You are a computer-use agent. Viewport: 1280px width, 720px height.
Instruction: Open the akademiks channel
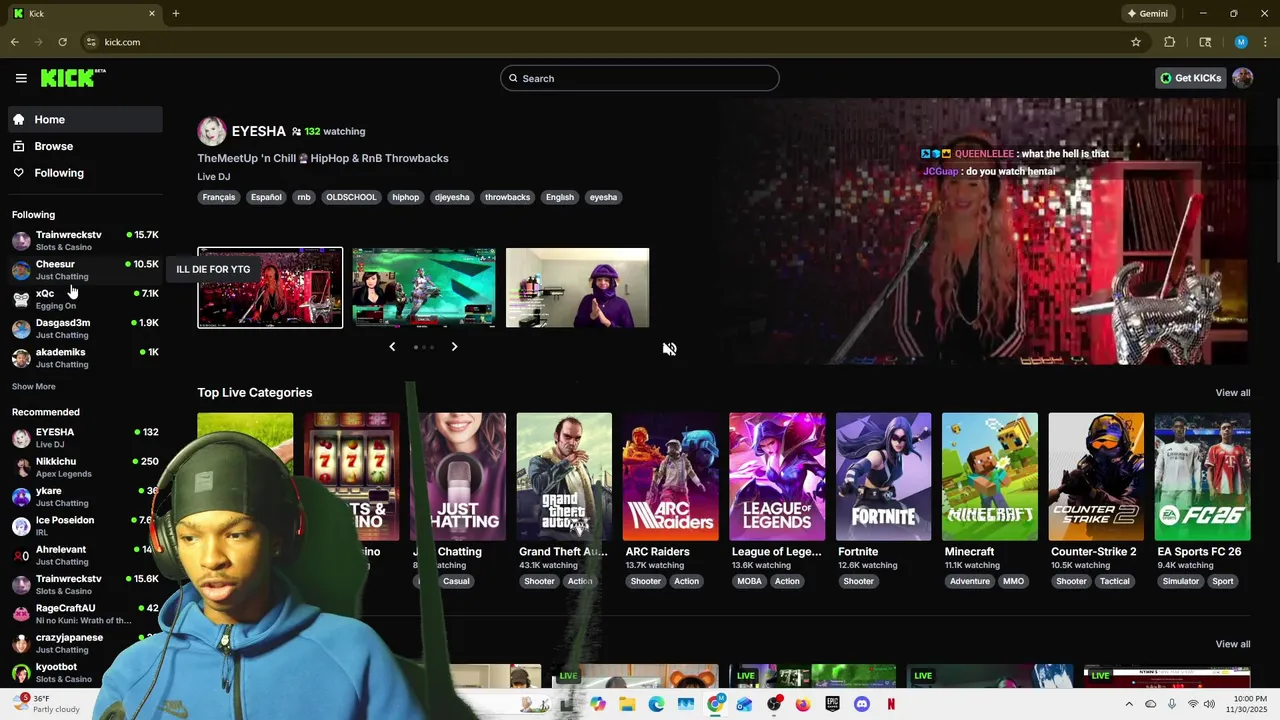coord(85,358)
